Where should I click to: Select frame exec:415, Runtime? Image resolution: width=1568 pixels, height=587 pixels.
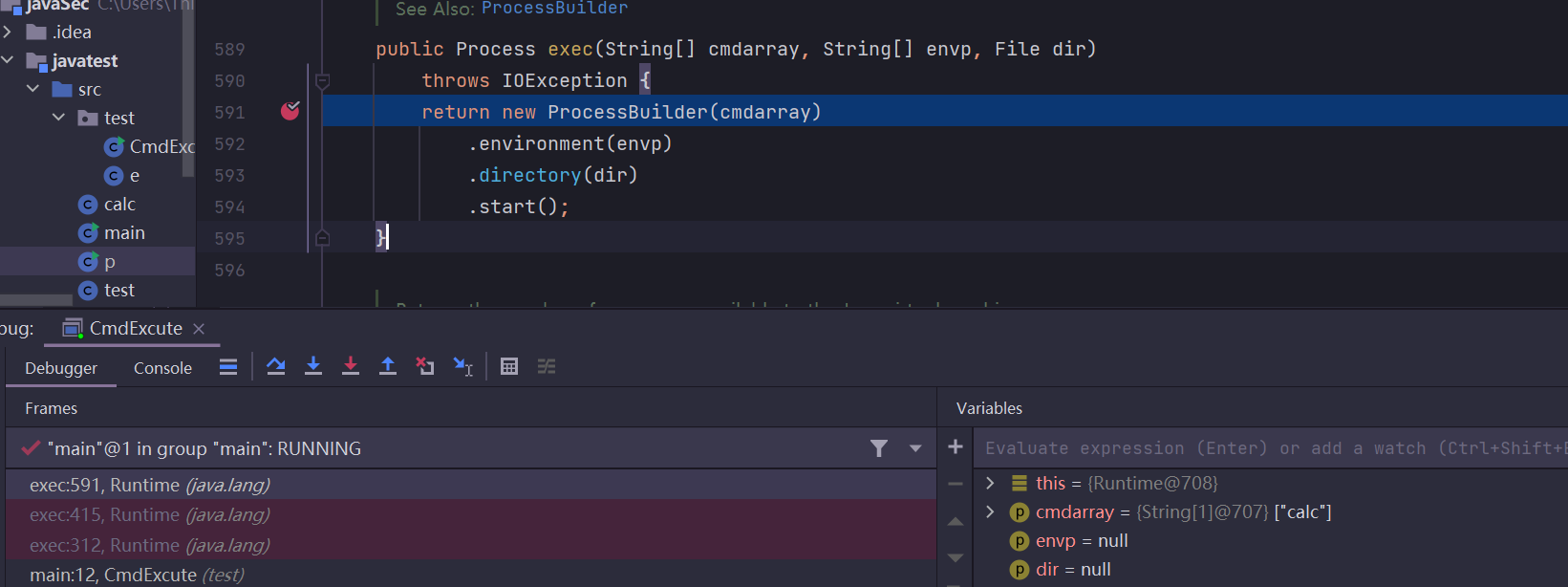point(470,514)
